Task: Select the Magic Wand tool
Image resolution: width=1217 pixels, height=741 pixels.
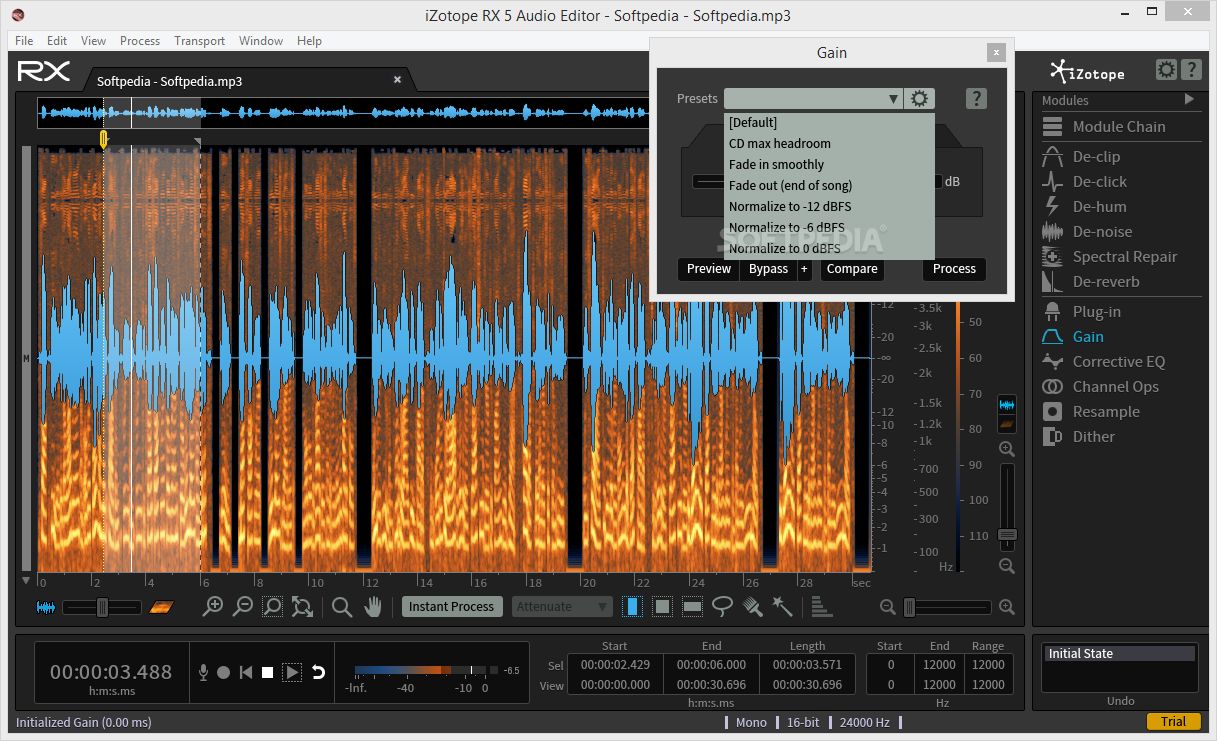Action: coord(782,606)
